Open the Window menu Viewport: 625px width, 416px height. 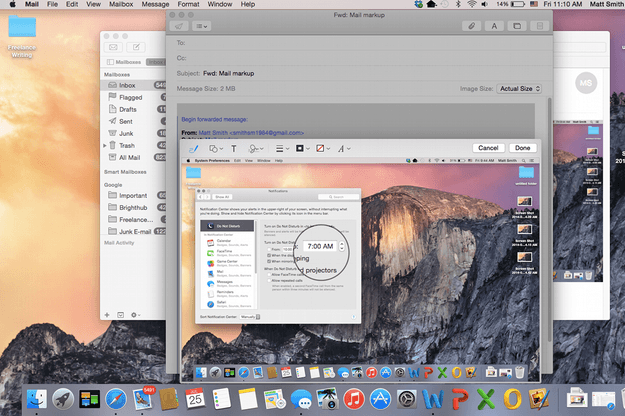[220, 4]
